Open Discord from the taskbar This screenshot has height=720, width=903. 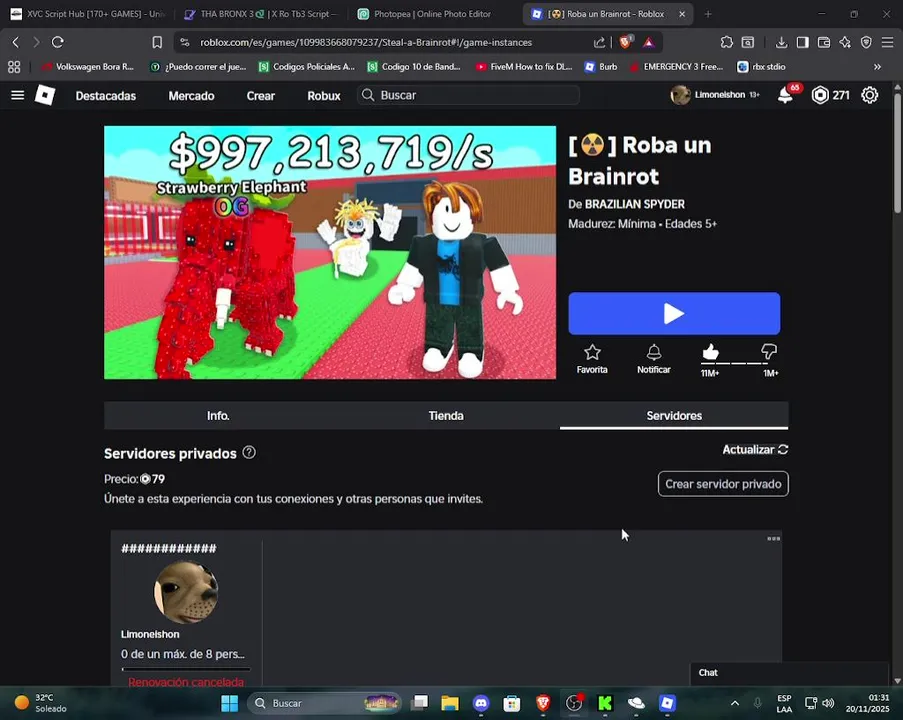point(481,703)
